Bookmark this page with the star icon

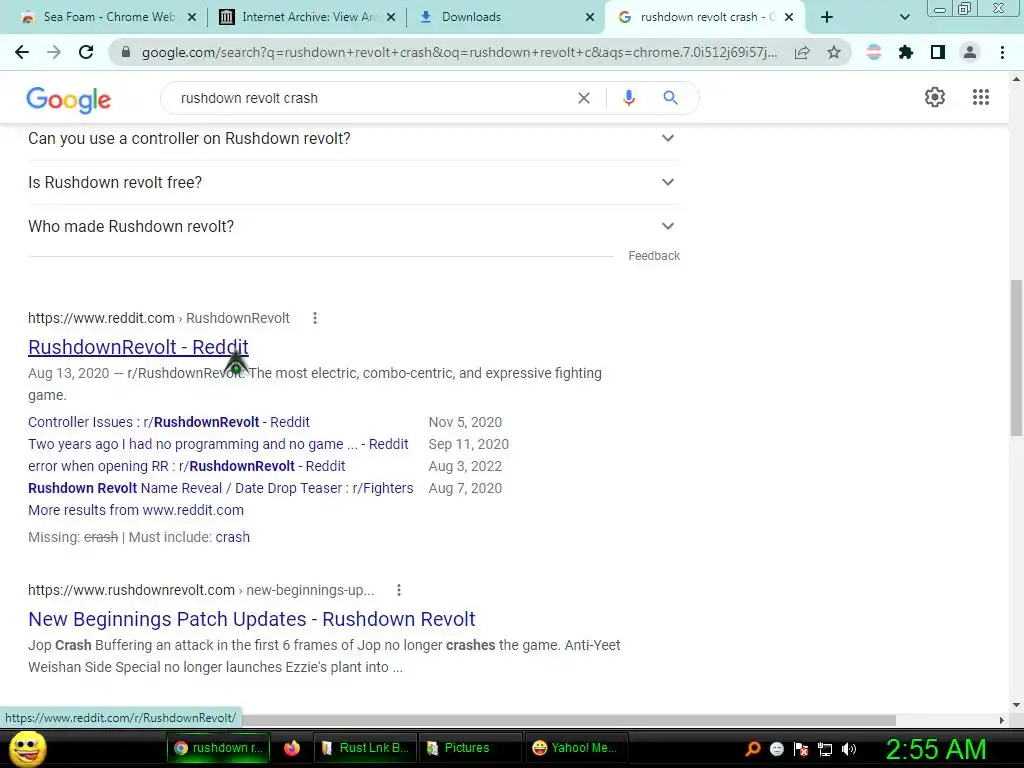[x=834, y=52]
